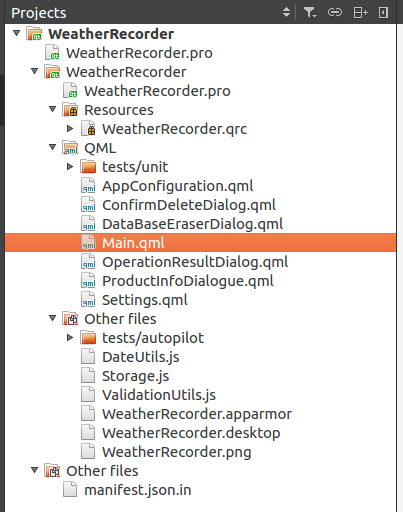This screenshot has width=403, height=512.
Task: Click the Projects panel title
Action: 39,13
